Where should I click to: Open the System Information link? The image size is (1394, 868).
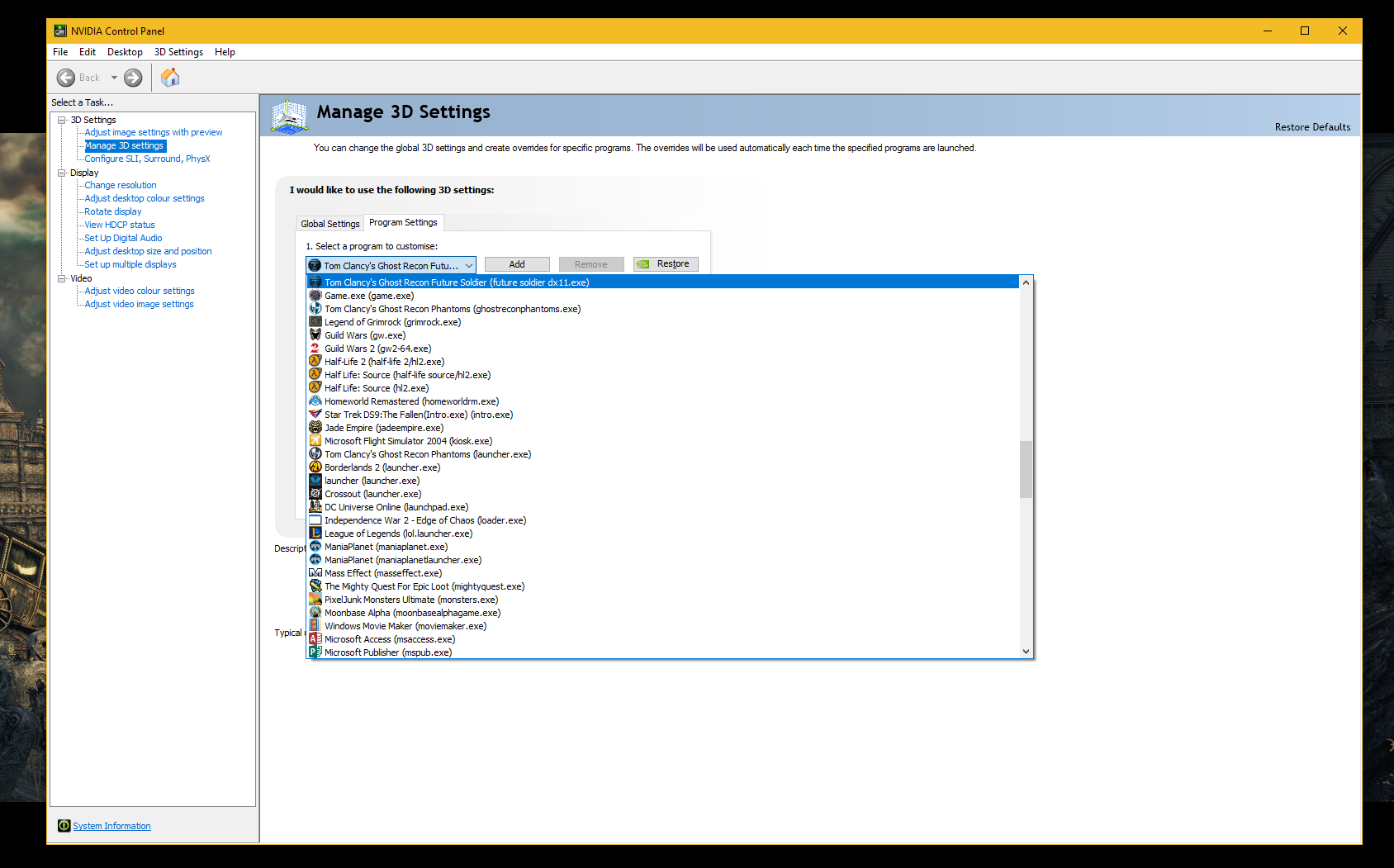pos(111,826)
